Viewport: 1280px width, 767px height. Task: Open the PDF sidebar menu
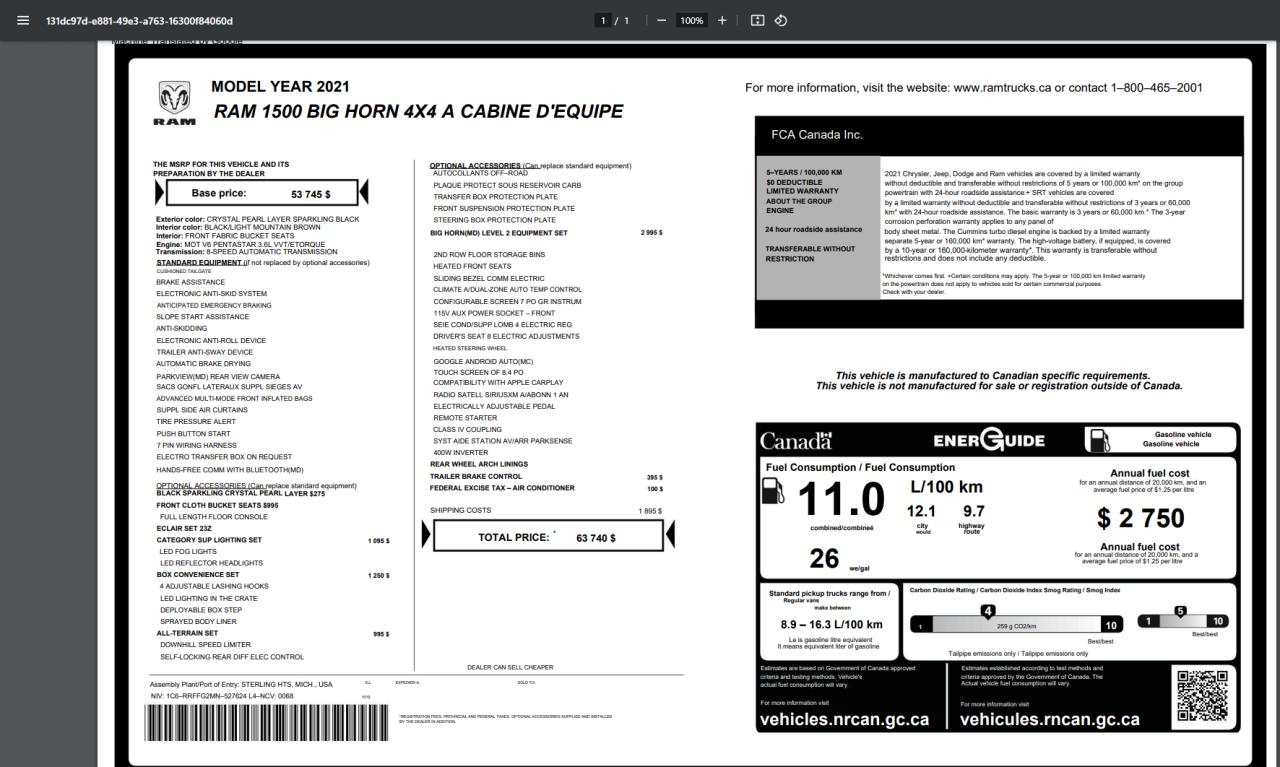click(x=22, y=21)
